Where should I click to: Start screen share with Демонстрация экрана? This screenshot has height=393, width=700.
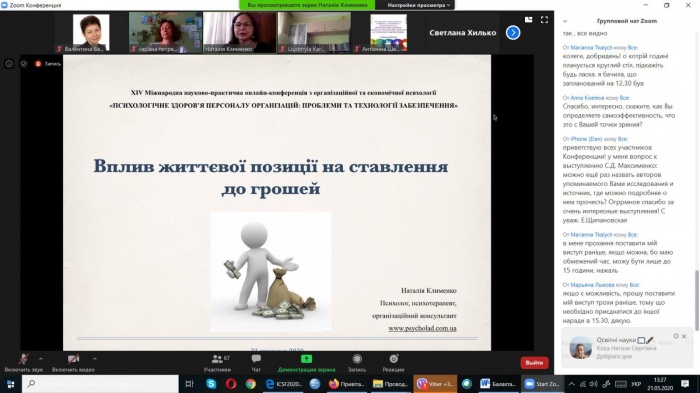pos(306,359)
